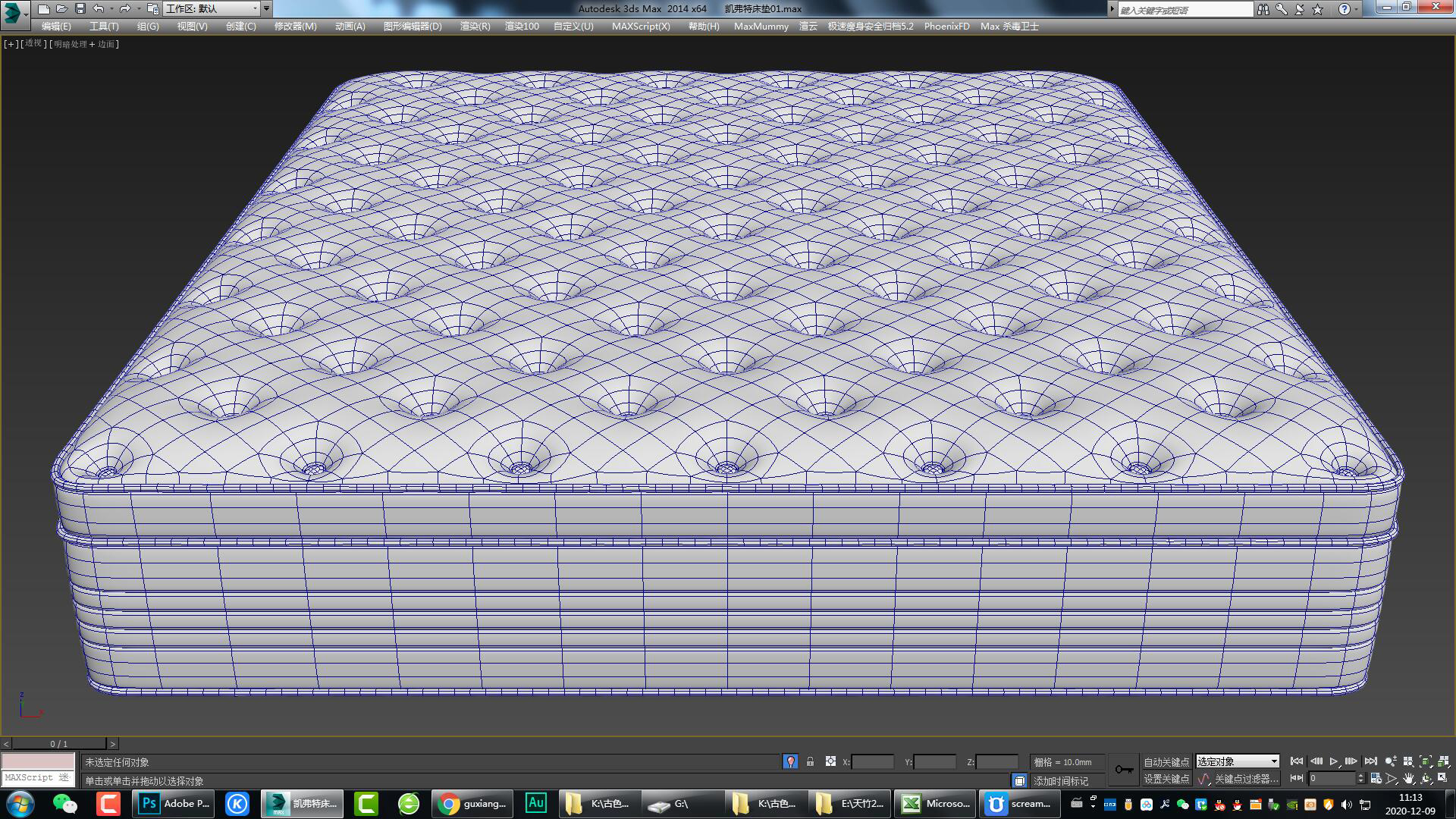
Task: Open Time Configuration with the clock icon
Action: [x=1377, y=780]
